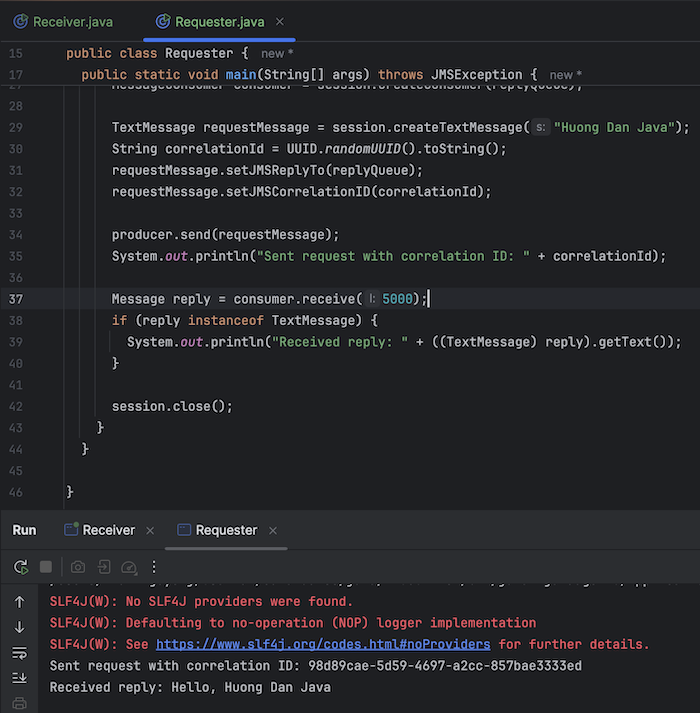The image size is (700, 713).
Task: Click setJMSCorrelationID method call
Action: tap(298, 191)
